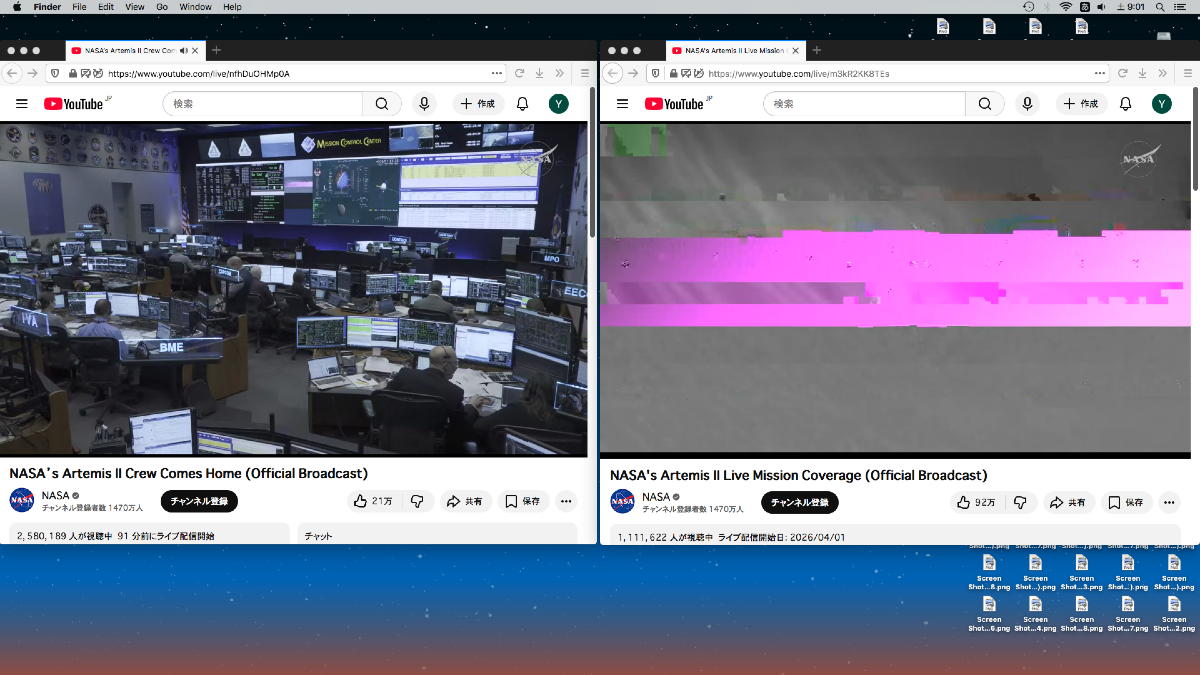
Task: Reload the page in right browser window
Action: click(1122, 73)
